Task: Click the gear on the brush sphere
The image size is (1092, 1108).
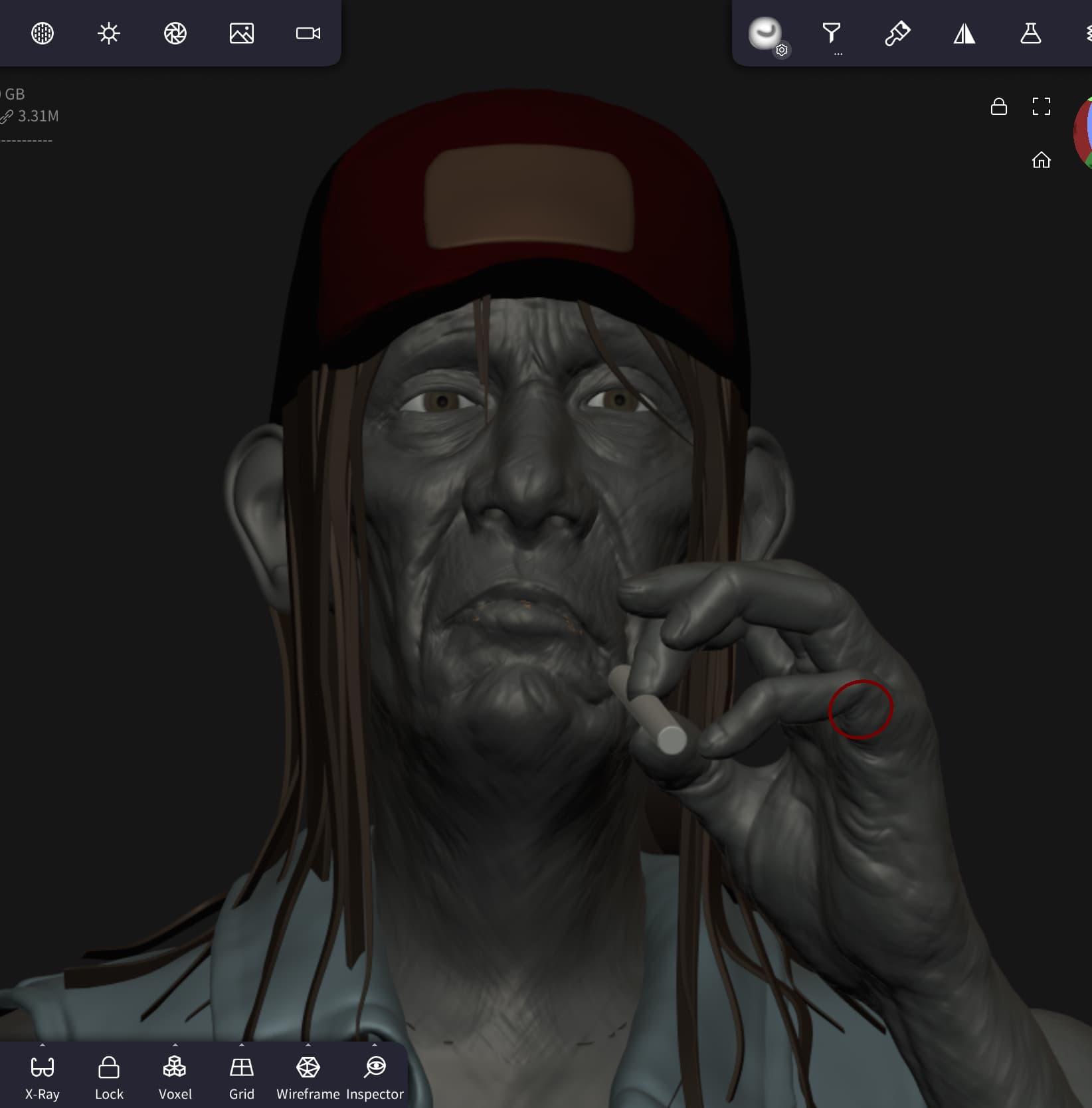Action: point(782,50)
